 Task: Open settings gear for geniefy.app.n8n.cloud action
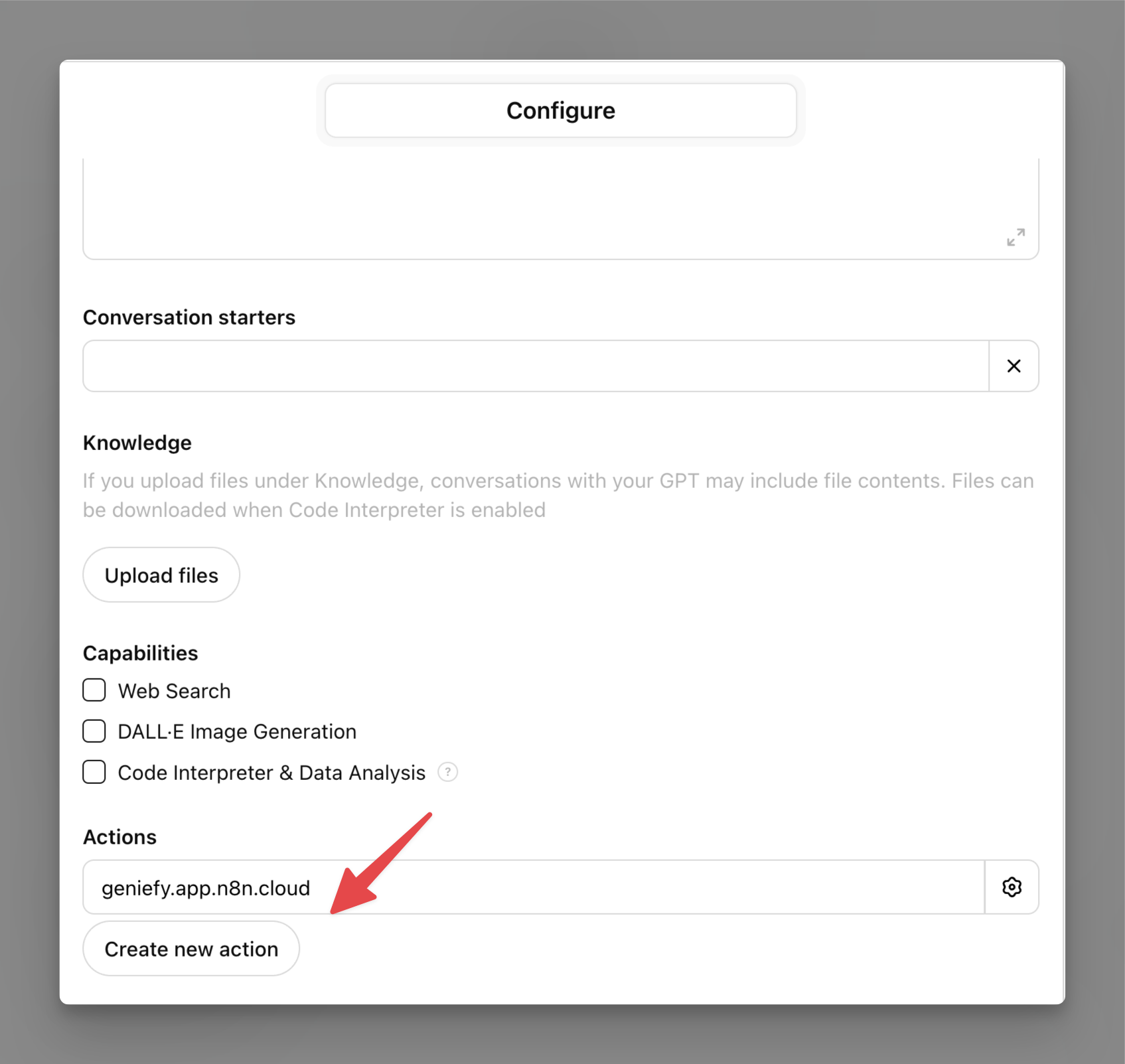[x=1012, y=887]
